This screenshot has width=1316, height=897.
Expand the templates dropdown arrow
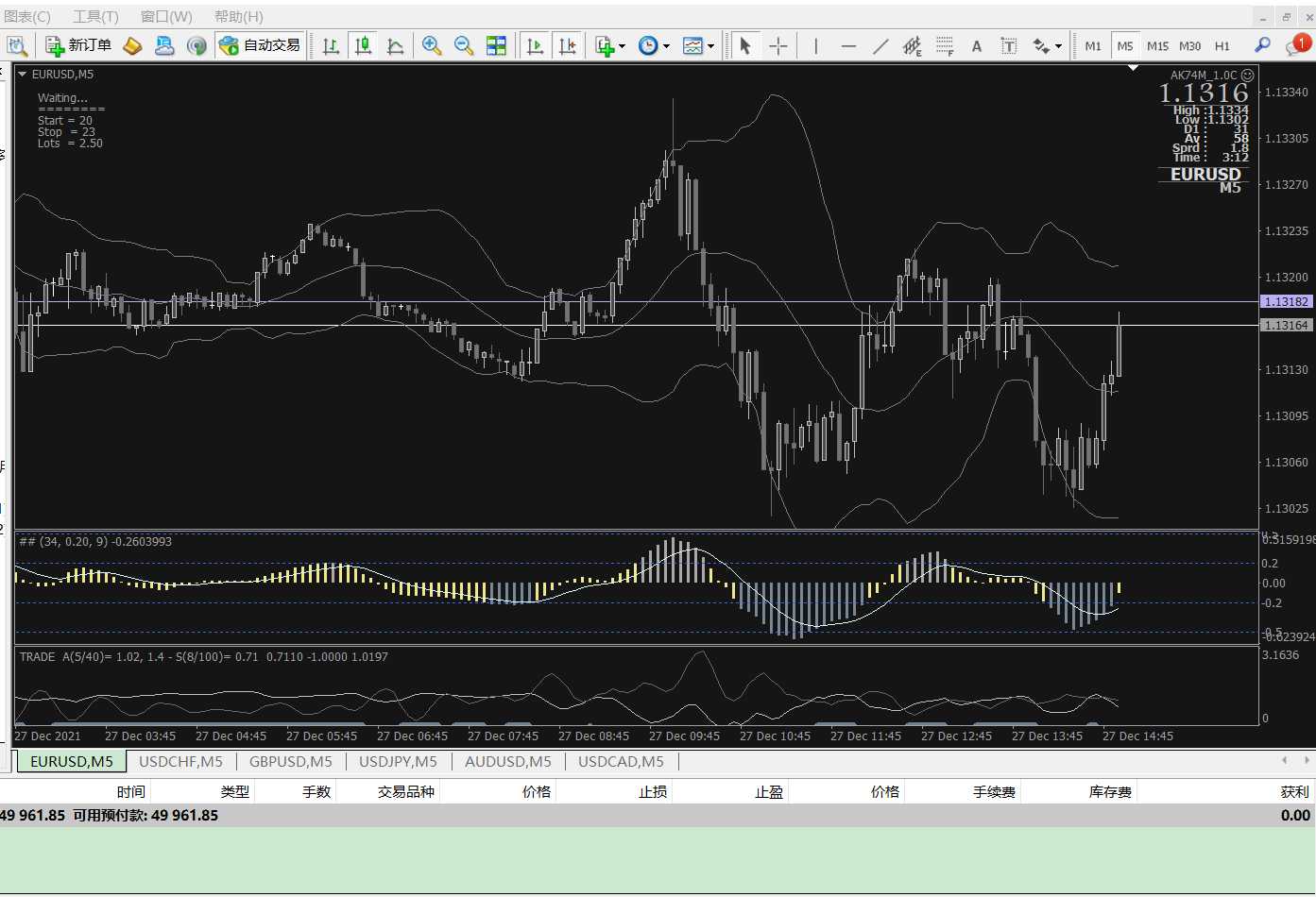pyautogui.click(x=710, y=45)
